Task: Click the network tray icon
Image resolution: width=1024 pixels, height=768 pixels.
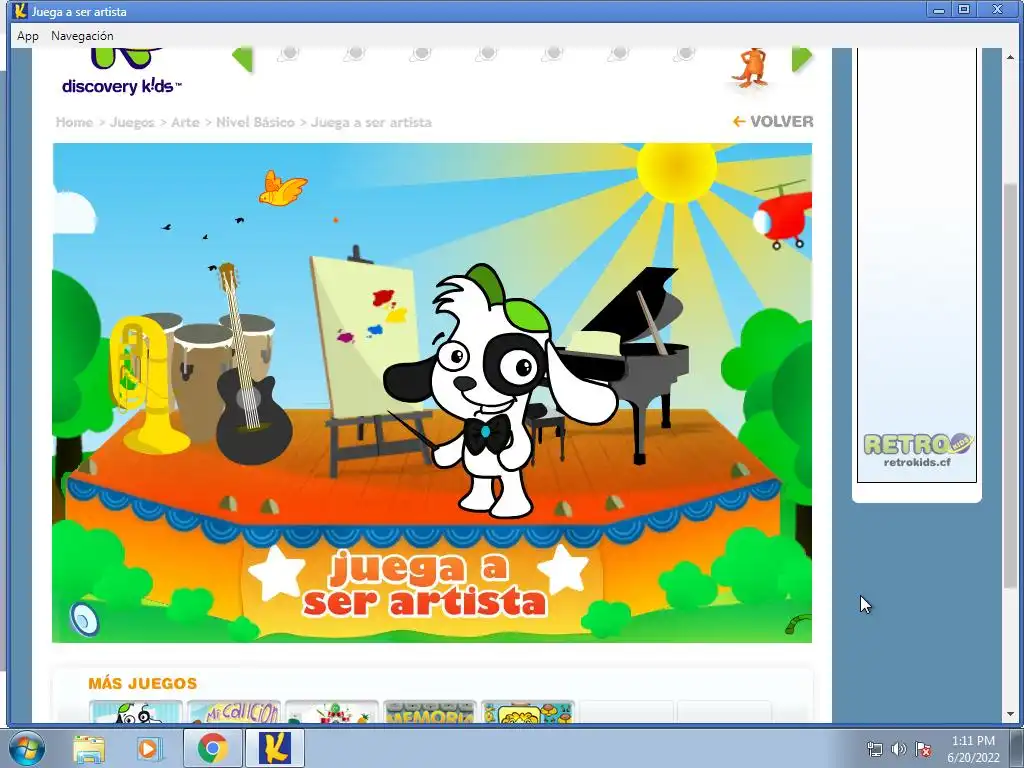Action: tap(874, 749)
